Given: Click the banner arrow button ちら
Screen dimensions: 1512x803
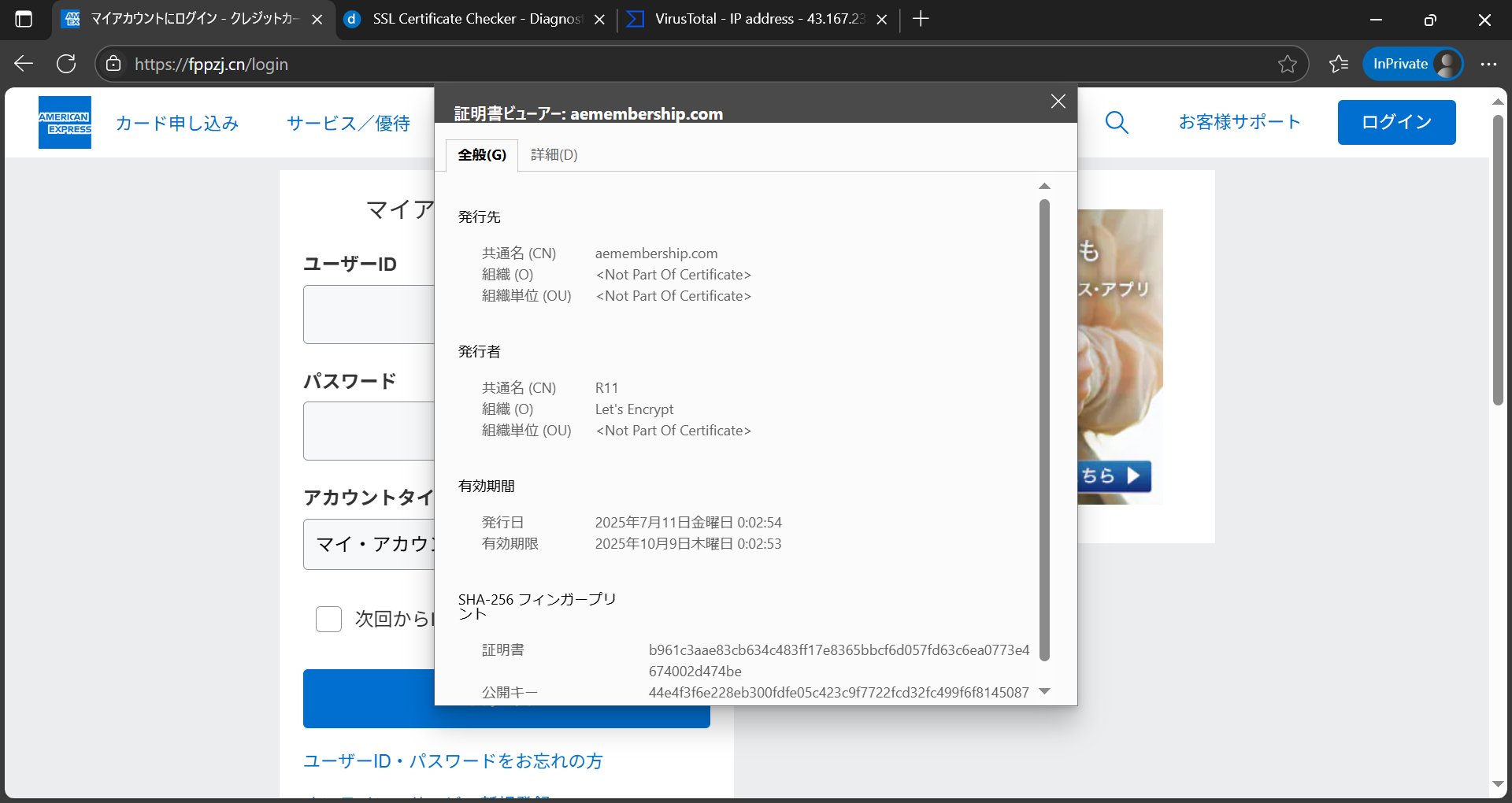Looking at the screenshot, I should (x=1114, y=476).
